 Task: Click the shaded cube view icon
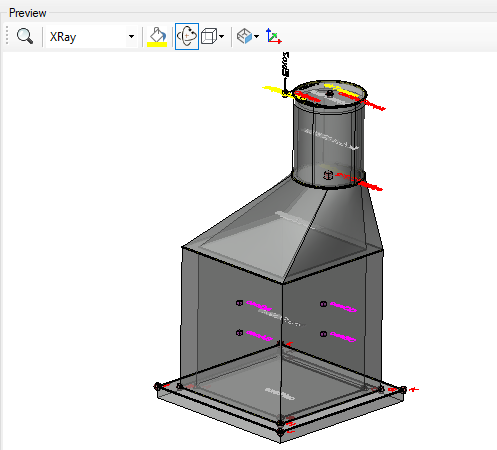pos(244,36)
